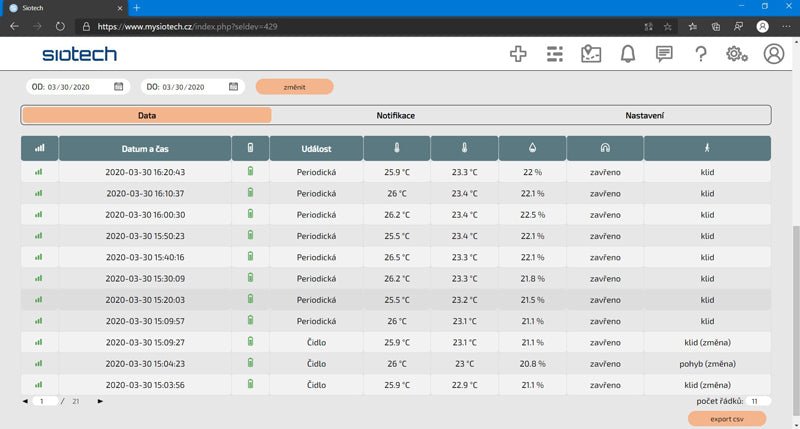Switch to the Notifikace tab

point(395,115)
